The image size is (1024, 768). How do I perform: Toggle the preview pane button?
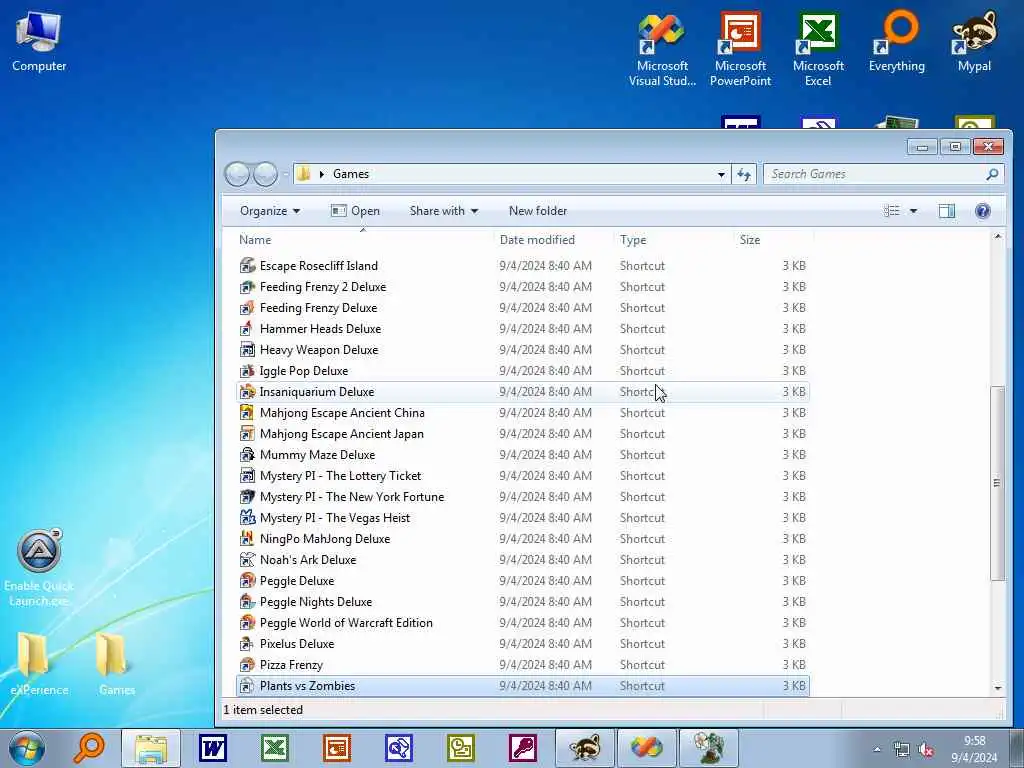point(946,211)
